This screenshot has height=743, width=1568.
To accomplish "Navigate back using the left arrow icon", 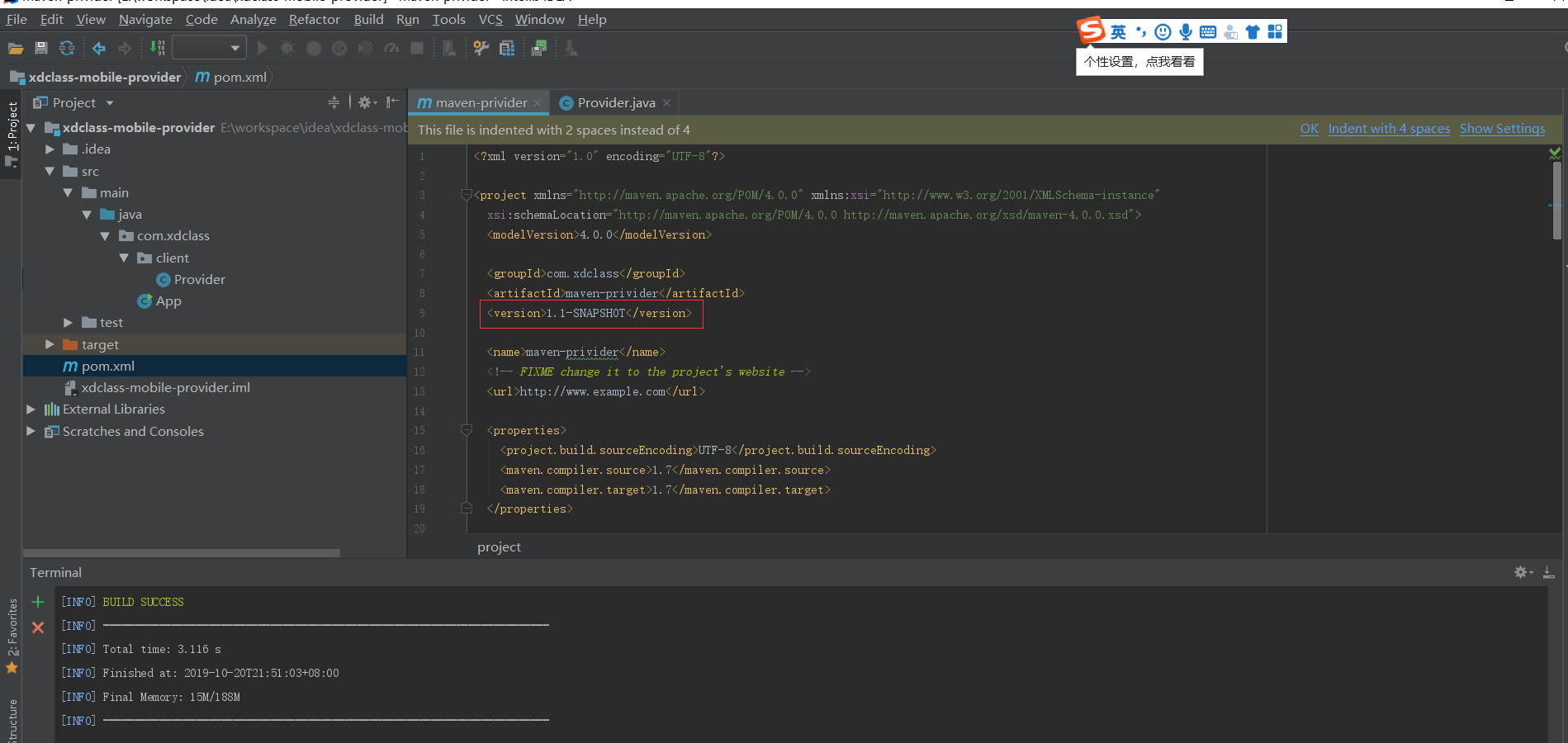I will pyautogui.click(x=98, y=48).
